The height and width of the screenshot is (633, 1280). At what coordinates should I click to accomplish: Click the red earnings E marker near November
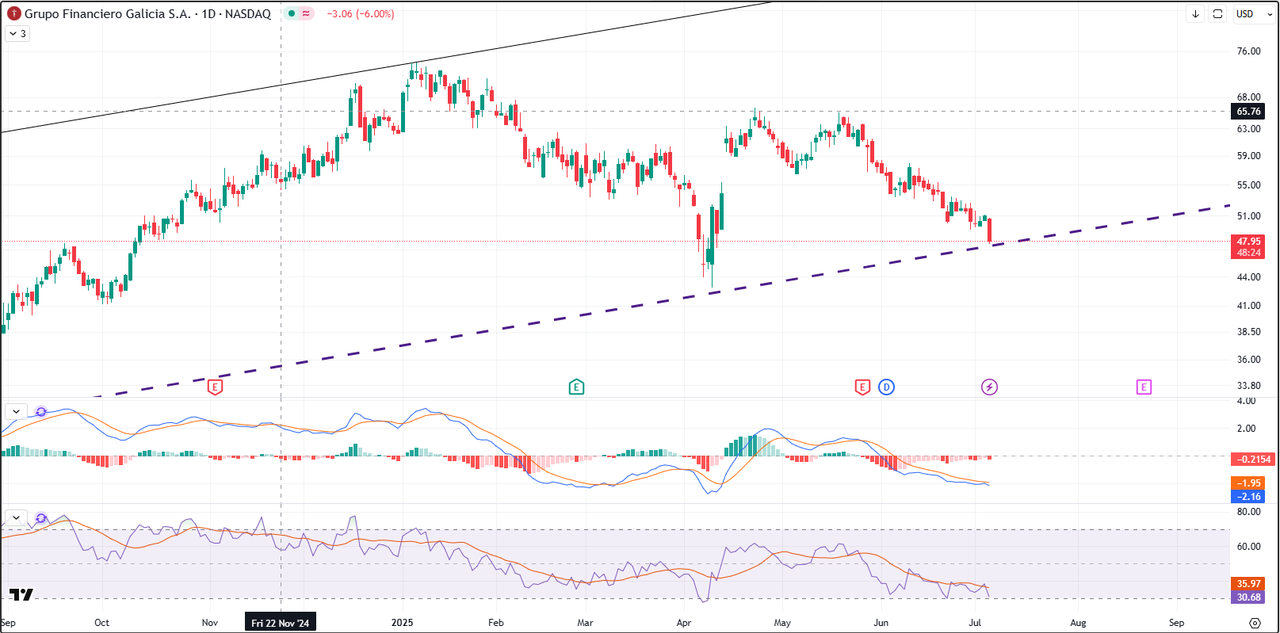(x=214, y=386)
